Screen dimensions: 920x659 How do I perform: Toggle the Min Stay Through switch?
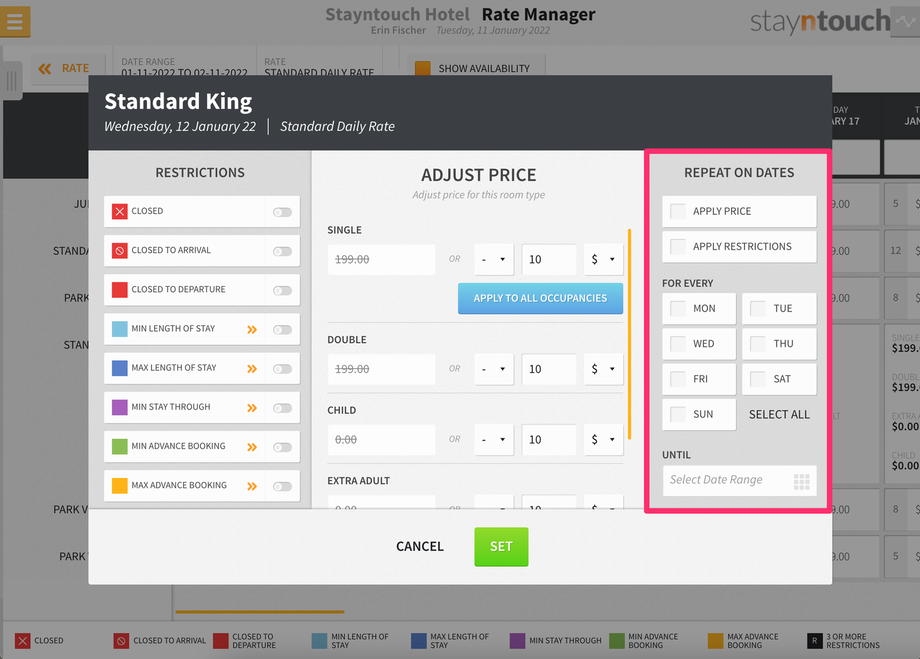(282, 408)
